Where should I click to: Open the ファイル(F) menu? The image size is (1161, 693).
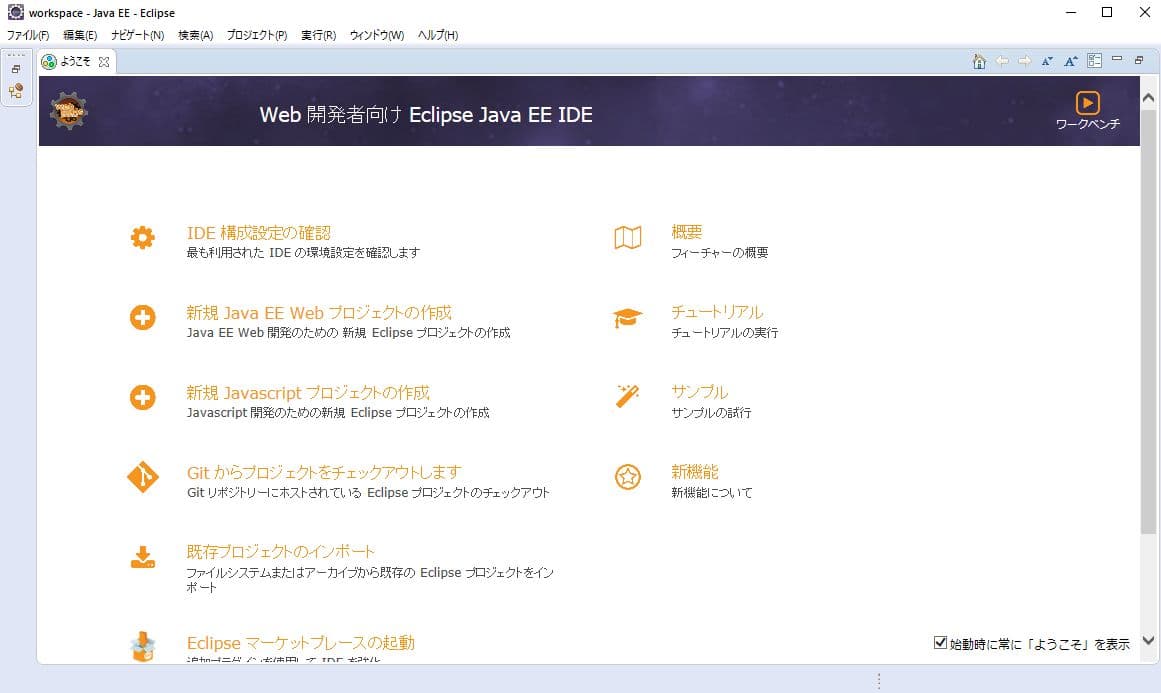pyautogui.click(x=28, y=35)
